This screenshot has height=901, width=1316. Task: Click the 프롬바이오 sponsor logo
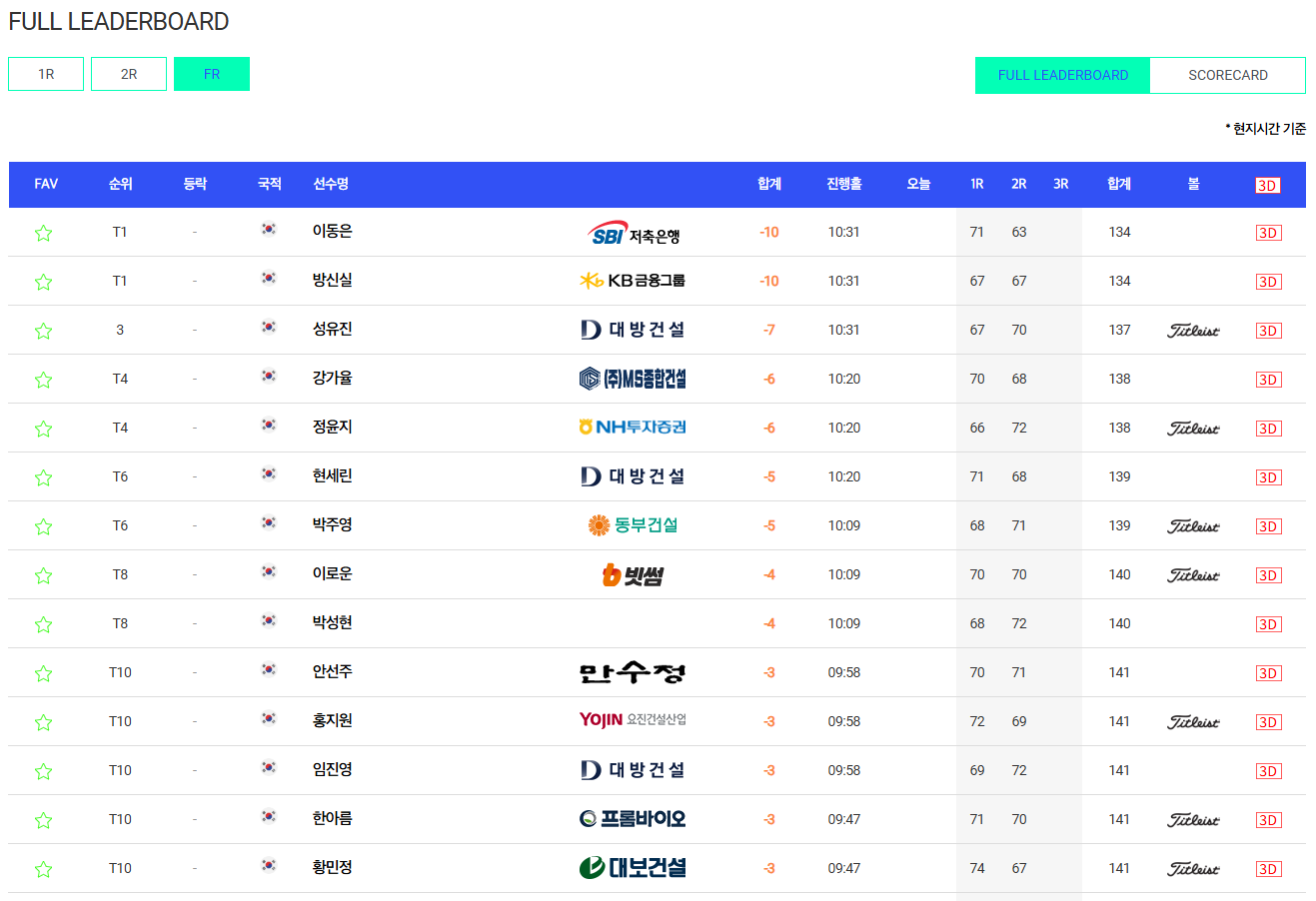pyautogui.click(x=633, y=819)
